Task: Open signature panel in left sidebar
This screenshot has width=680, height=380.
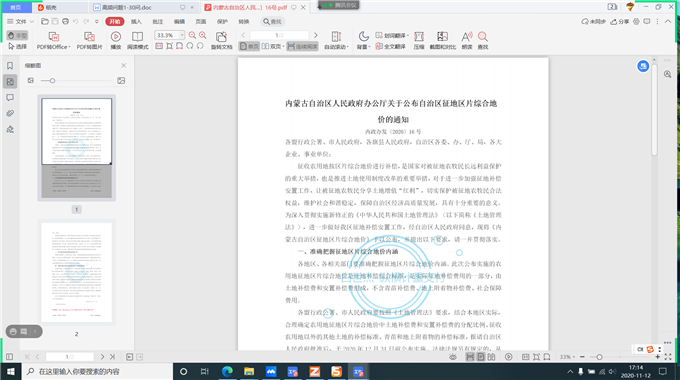Action: click(x=10, y=129)
